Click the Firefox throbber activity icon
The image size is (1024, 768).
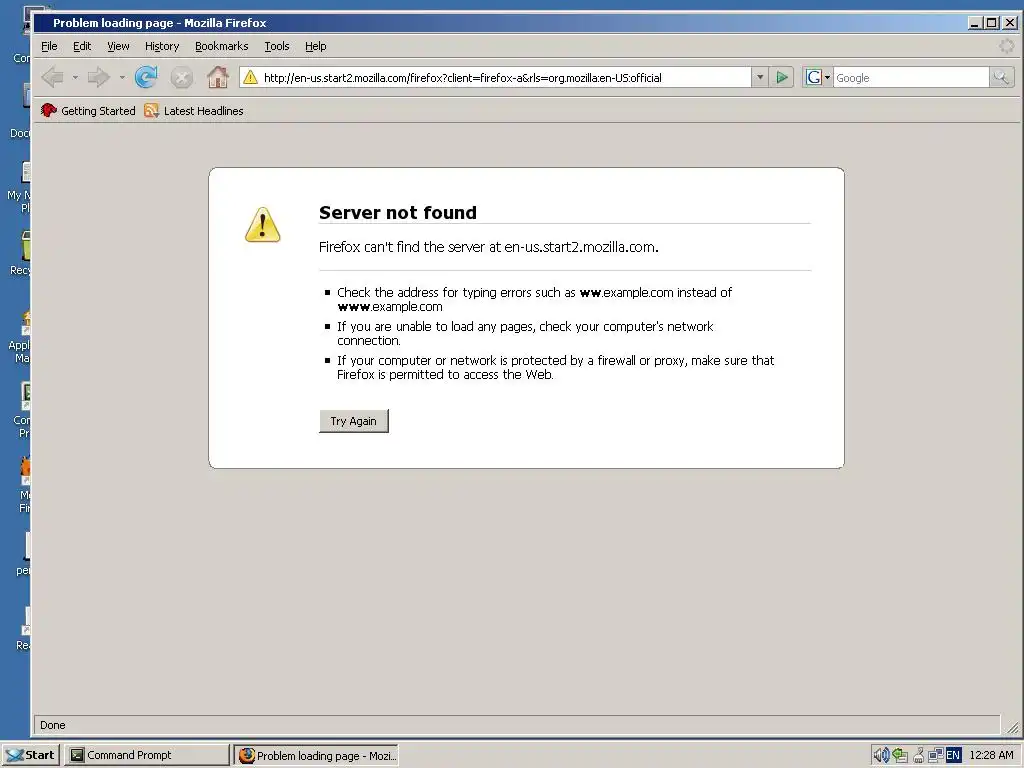(1006, 46)
